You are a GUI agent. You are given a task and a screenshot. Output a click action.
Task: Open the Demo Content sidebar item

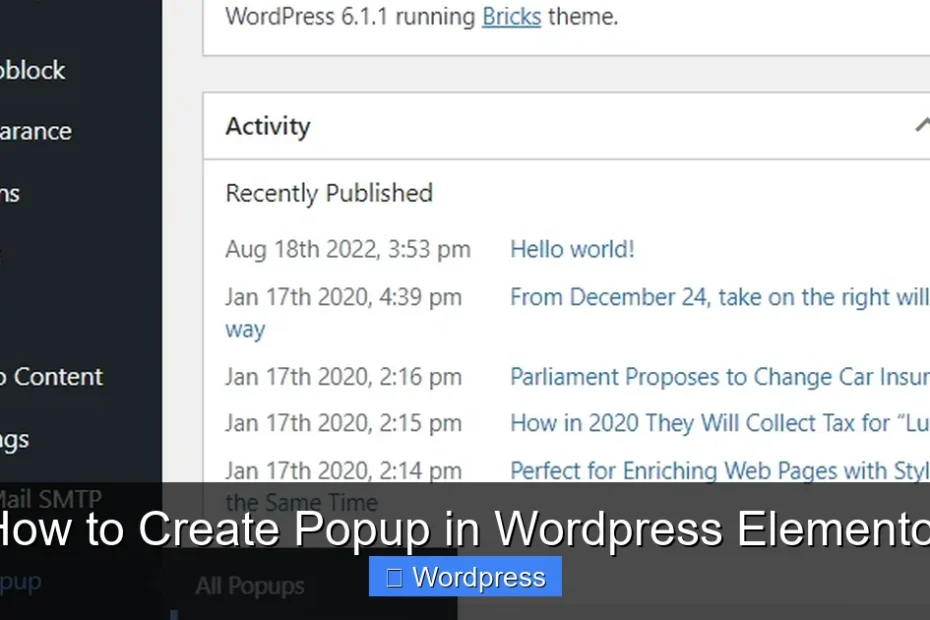[x=52, y=377]
